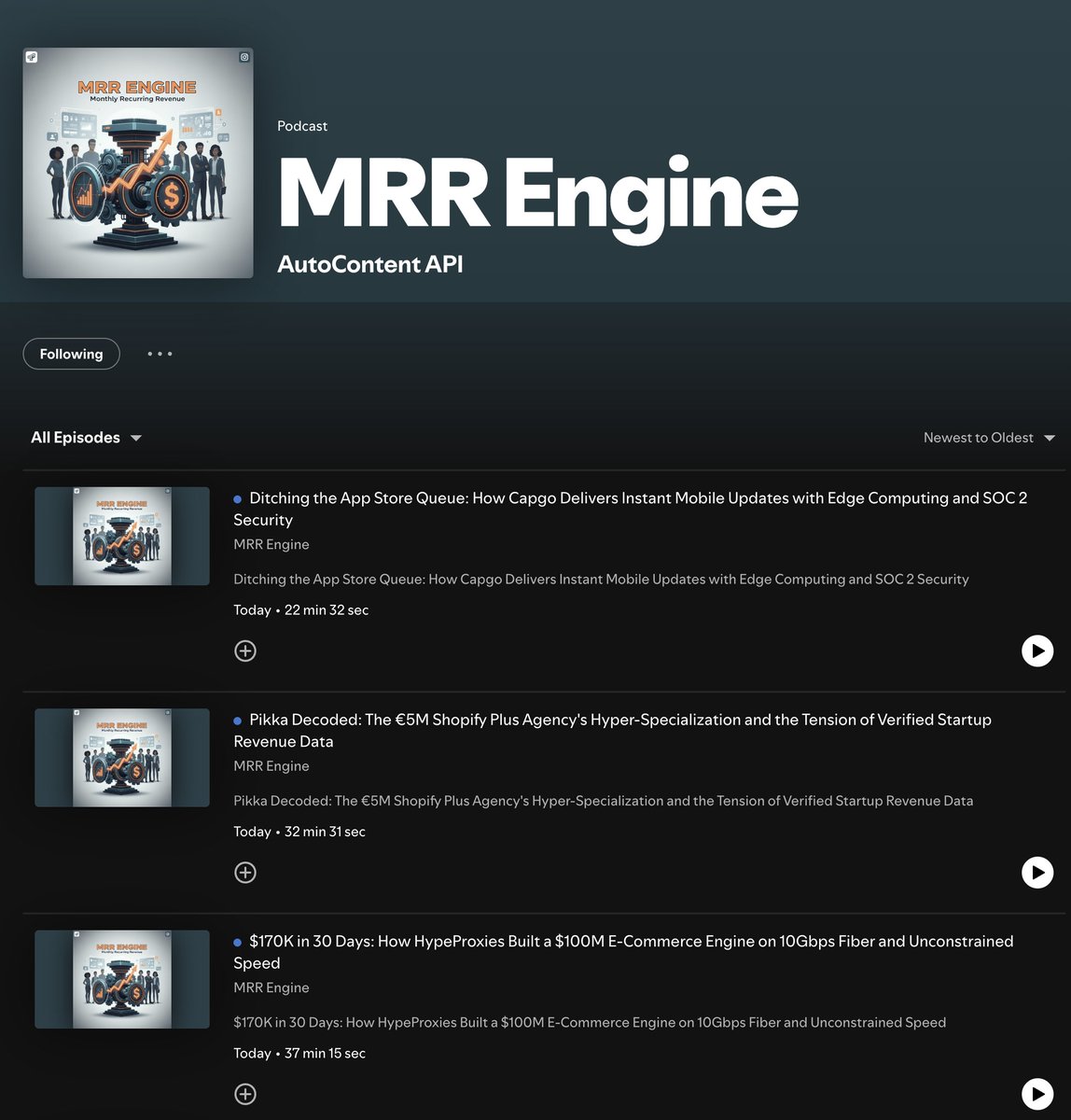The image size is (1071, 1120).
Task: Click MRR Engine label under the HypeProxies episode
Action: pyautogui.click(x=271, y=987)
